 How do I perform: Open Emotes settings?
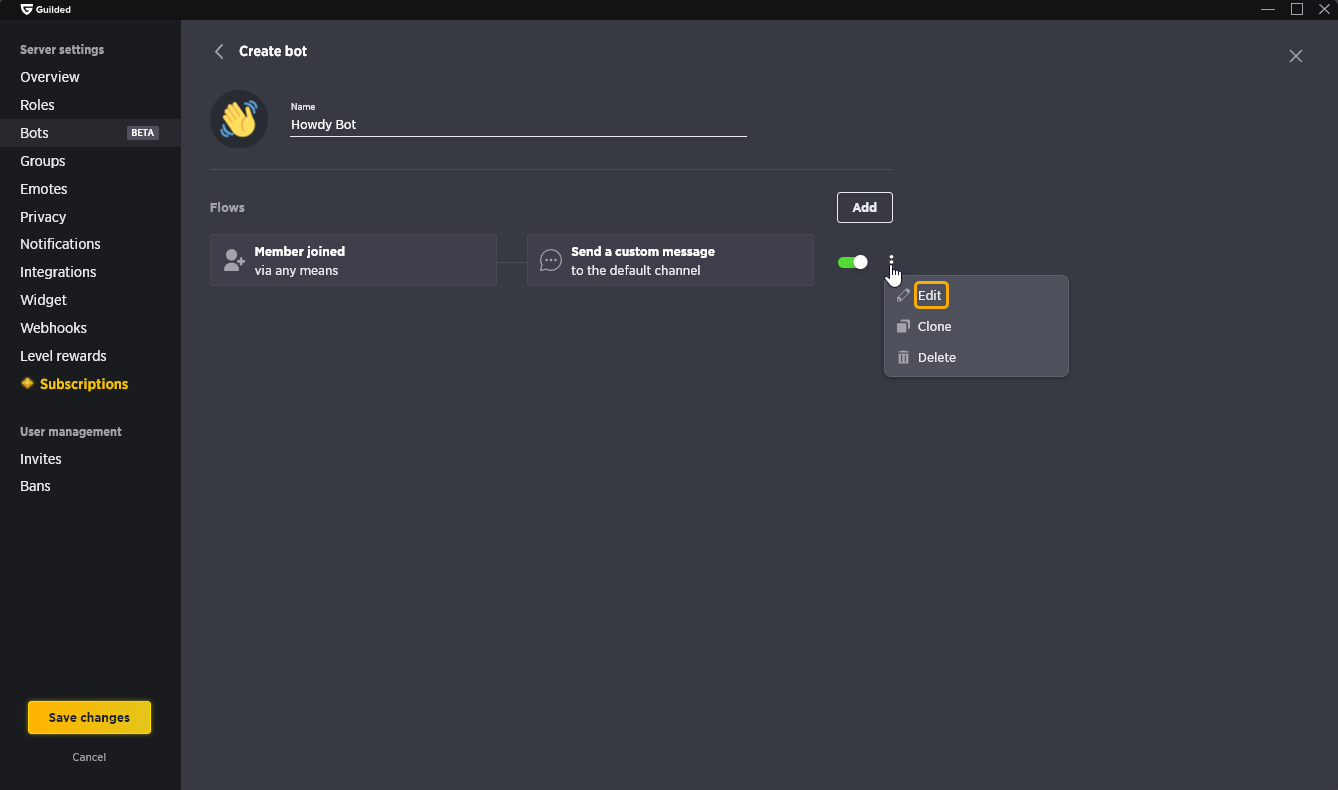(90, 189)
